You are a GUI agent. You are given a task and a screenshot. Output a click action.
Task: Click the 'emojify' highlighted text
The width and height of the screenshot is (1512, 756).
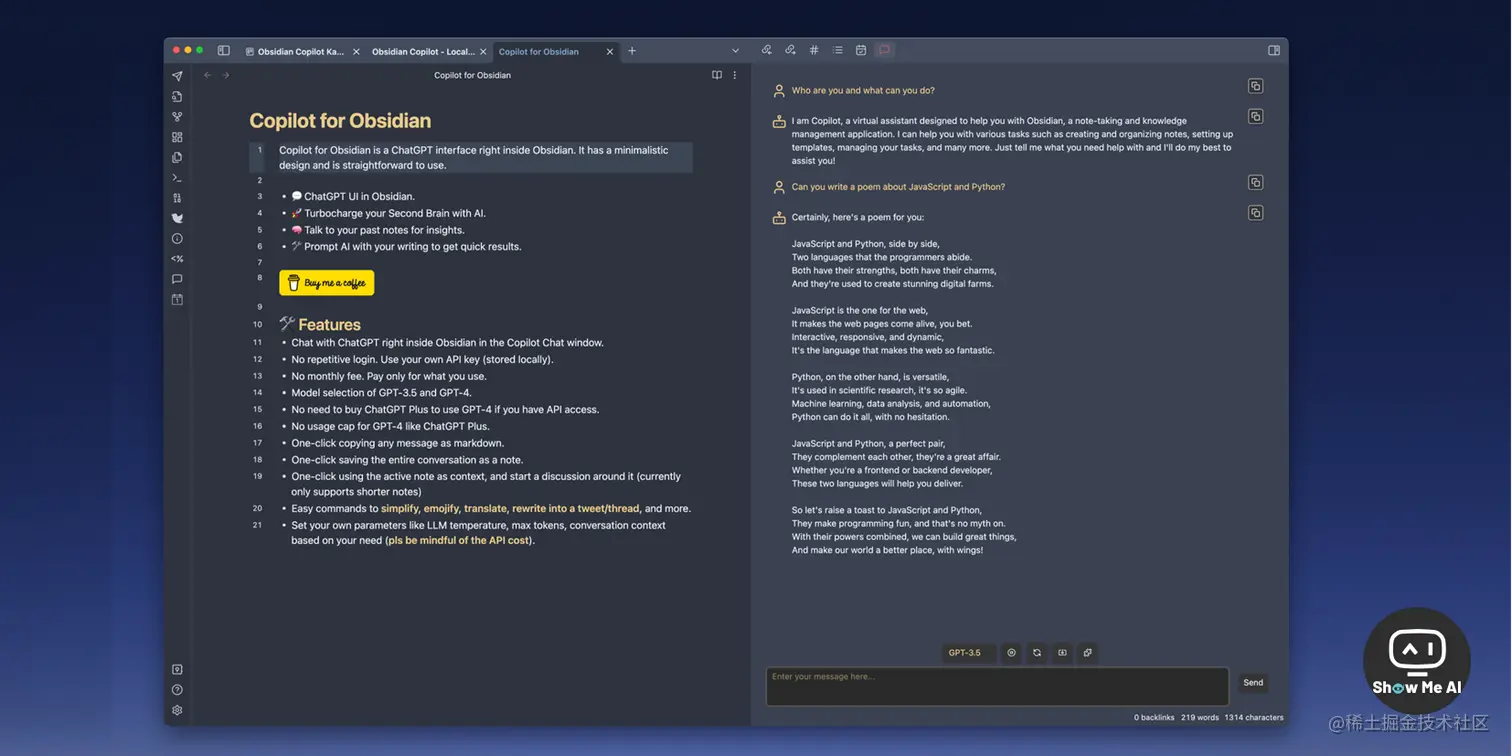click(x=441, y=509)
